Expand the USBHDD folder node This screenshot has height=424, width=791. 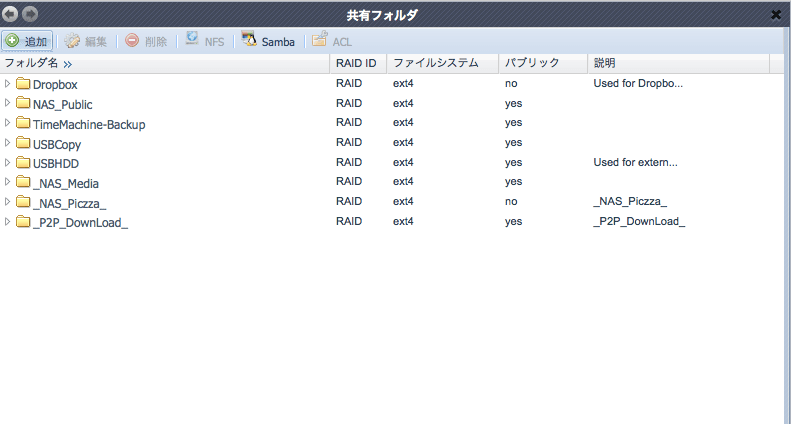pos(7,163)
